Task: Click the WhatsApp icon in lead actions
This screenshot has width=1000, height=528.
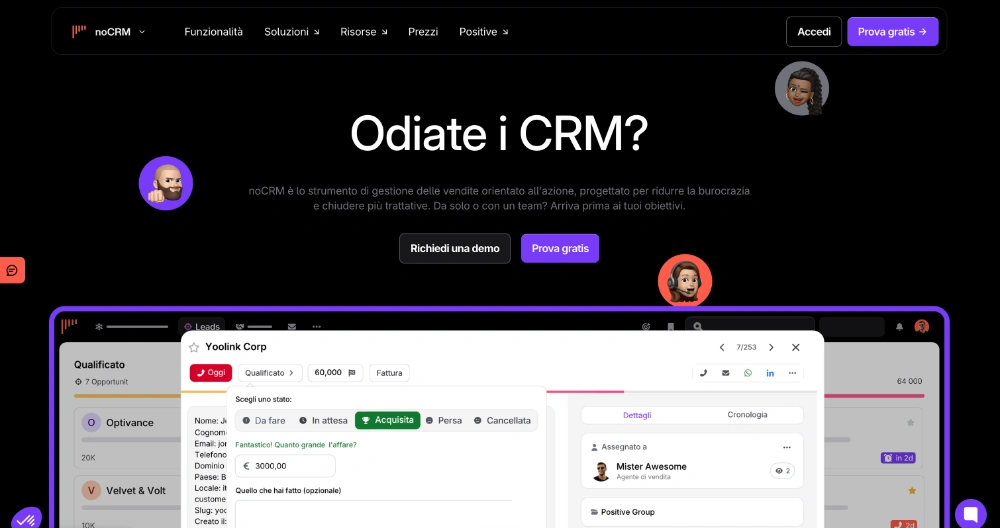Action: point(748,372)
